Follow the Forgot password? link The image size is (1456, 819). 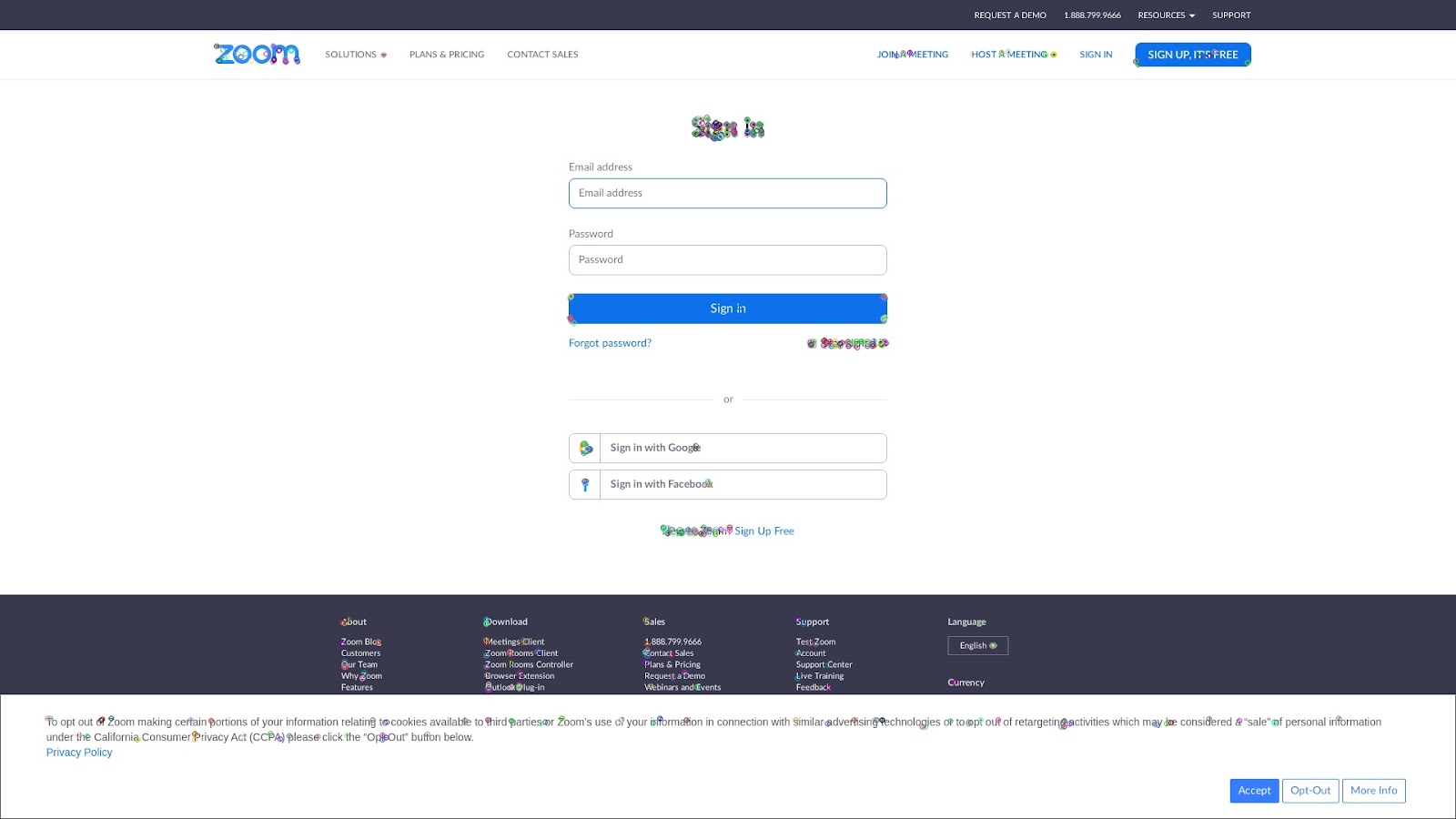pos(610,343)
